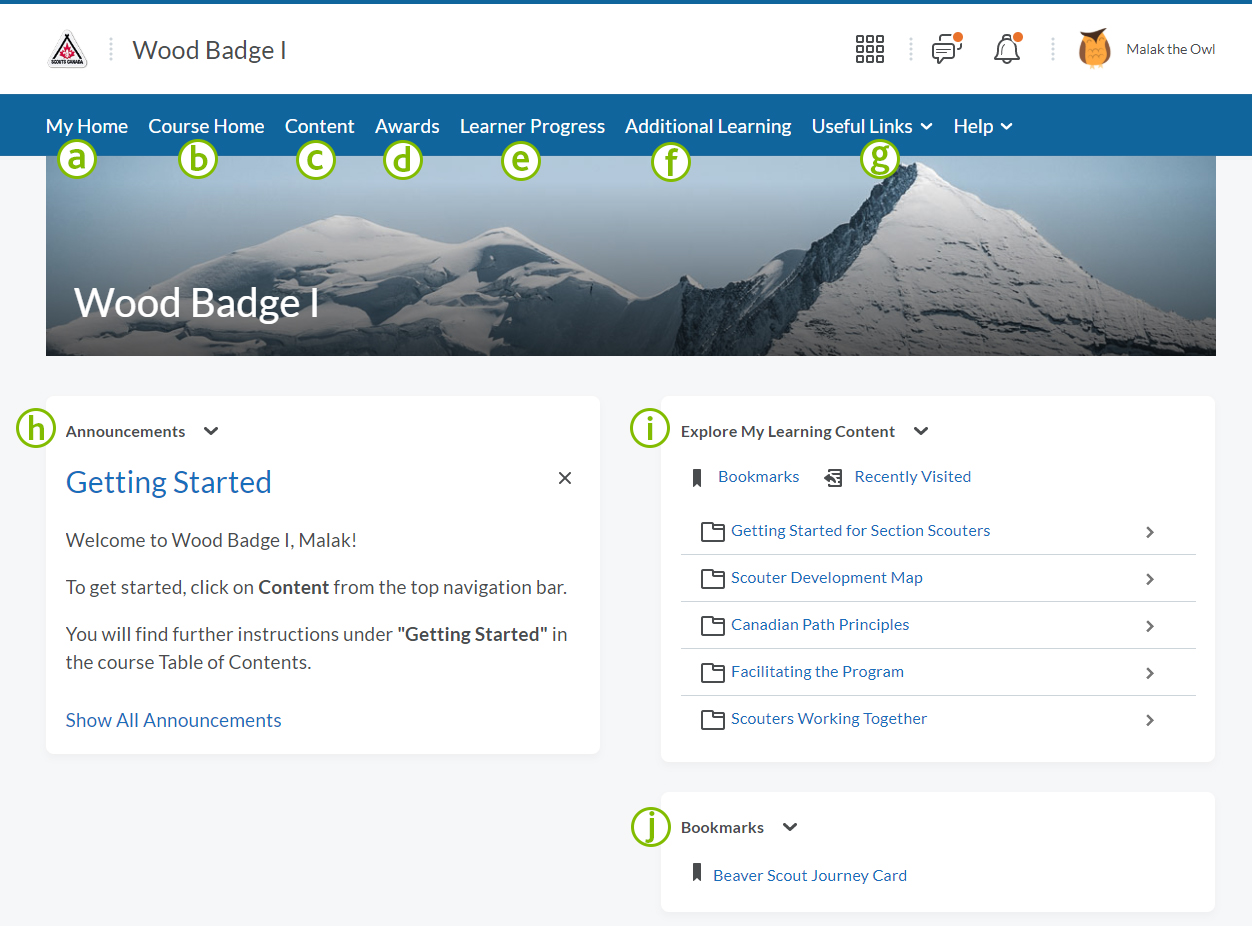Open the Learner Progress tab
This screenshot has width=1252, height=926.
[532, 126]
